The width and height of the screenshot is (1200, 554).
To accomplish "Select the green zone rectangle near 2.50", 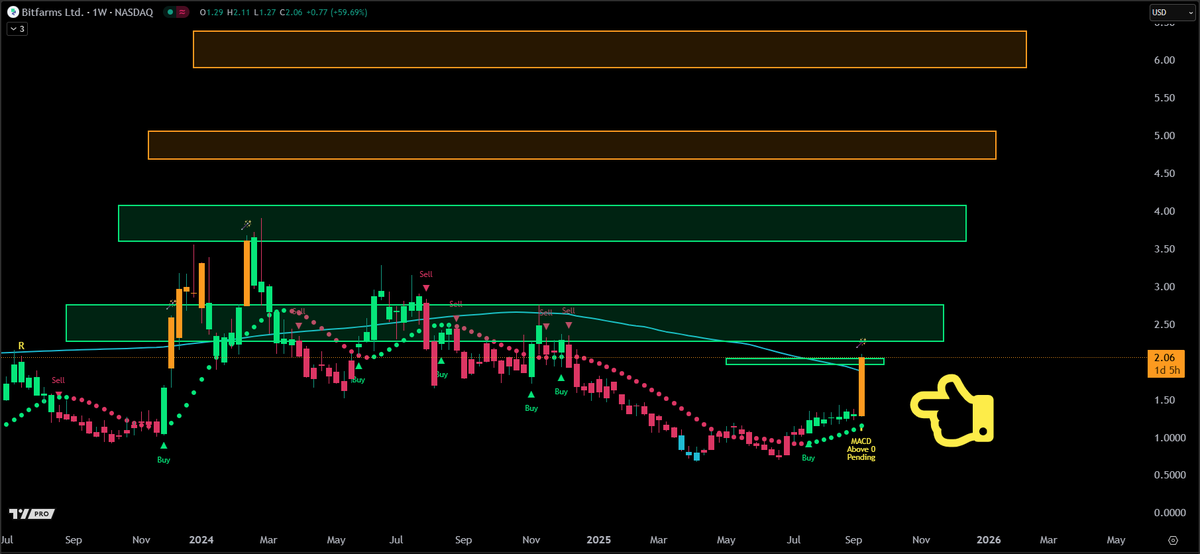I will (x=505, y=323).
